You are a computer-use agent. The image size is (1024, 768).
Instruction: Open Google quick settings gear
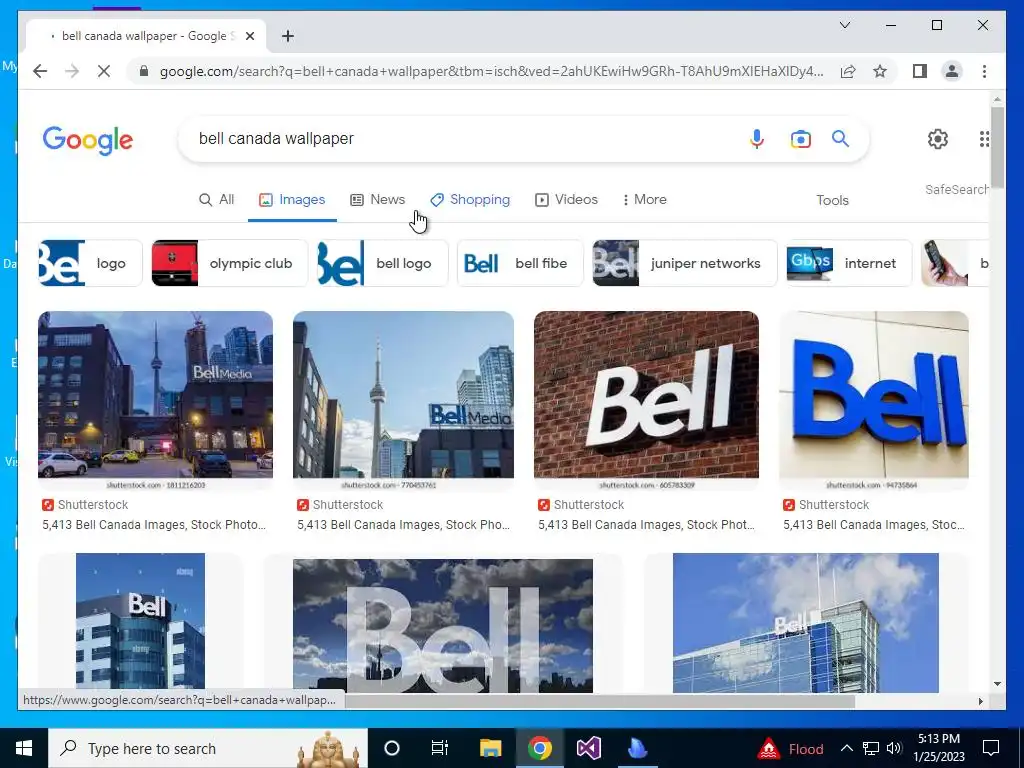(x=938, y=138)
